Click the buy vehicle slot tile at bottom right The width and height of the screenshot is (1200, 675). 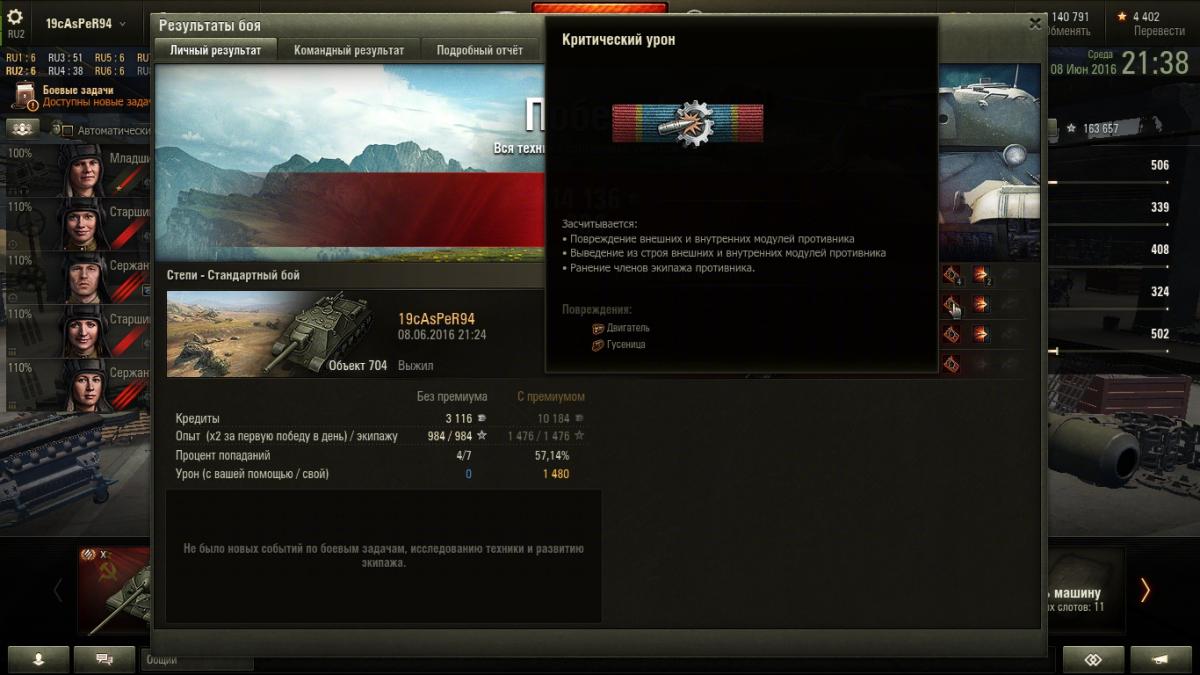click(x=1084, y=590)
